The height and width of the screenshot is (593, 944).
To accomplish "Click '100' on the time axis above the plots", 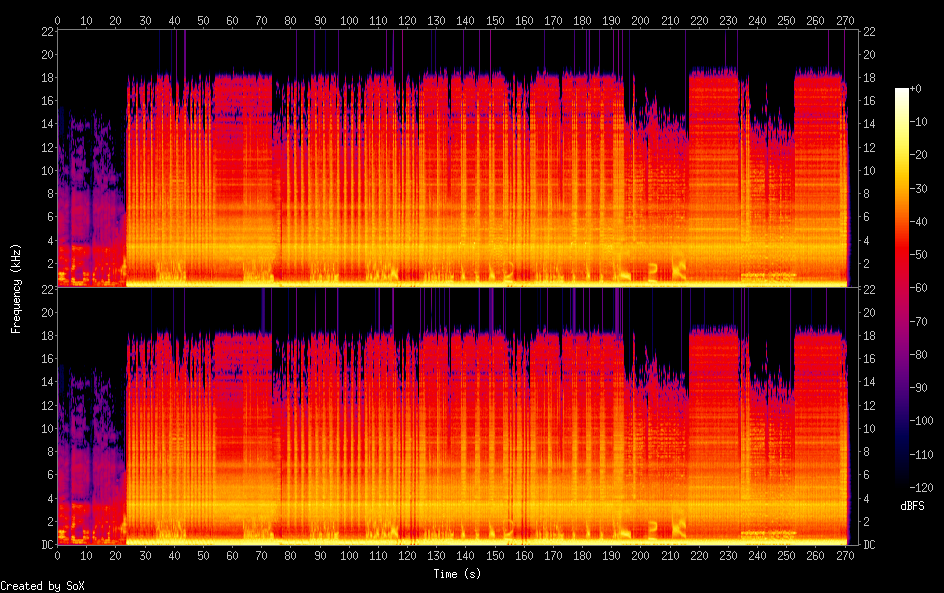I will tap(349, 20).
